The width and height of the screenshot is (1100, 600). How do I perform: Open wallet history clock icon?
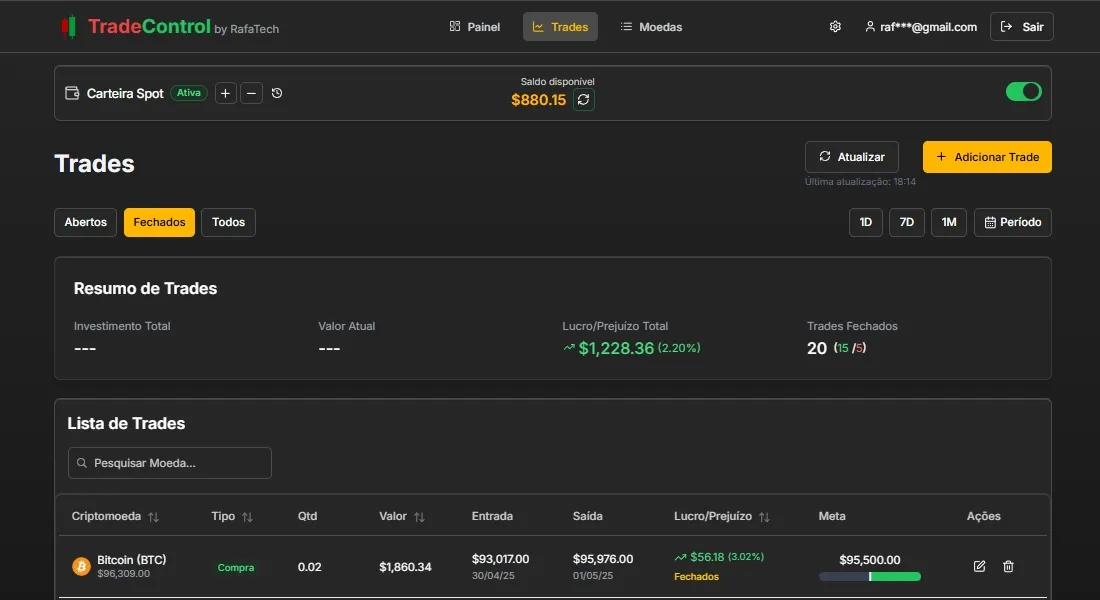pos(277,93)
